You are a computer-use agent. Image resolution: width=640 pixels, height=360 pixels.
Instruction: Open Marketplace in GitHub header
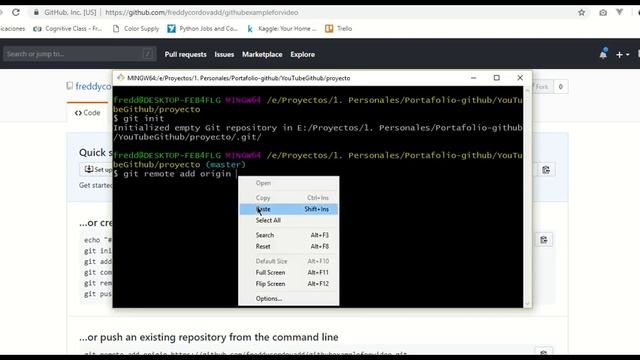pyautogui.click(x=262, y=54)
